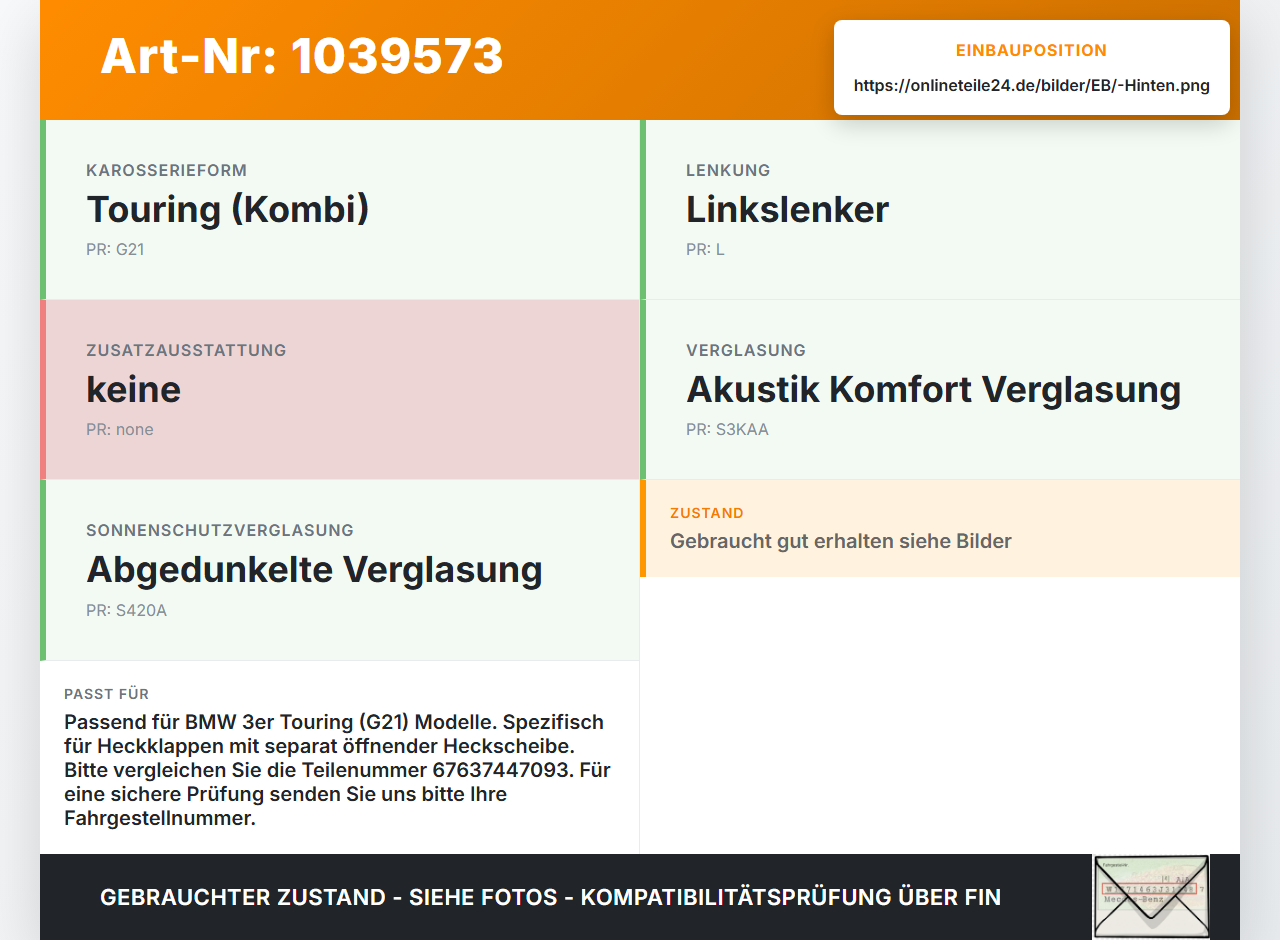Click the orange 'ZUSTAND' label
Image resolution: width=1280 pixels, height=940 pixels.
707,513
